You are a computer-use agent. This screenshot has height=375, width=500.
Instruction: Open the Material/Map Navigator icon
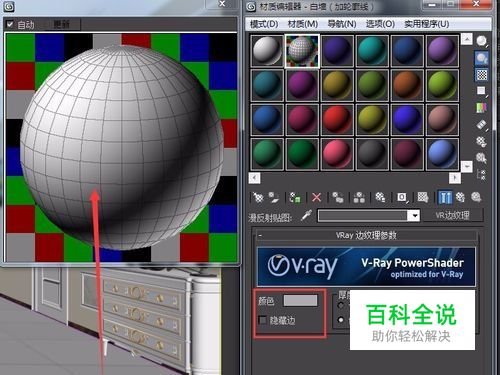481,174
